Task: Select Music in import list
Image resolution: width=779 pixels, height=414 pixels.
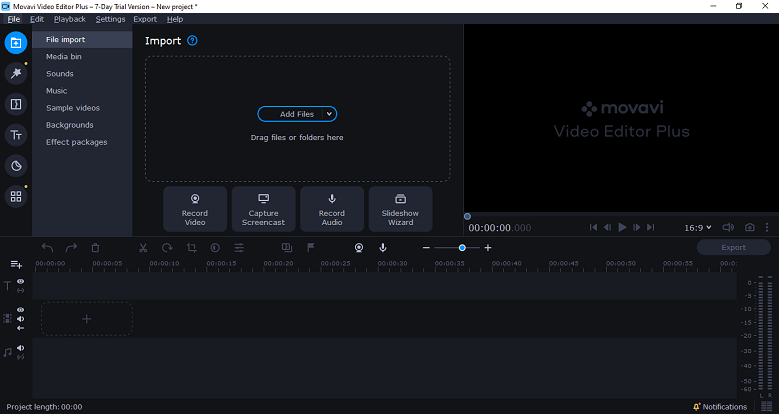Action: point(82,91)
